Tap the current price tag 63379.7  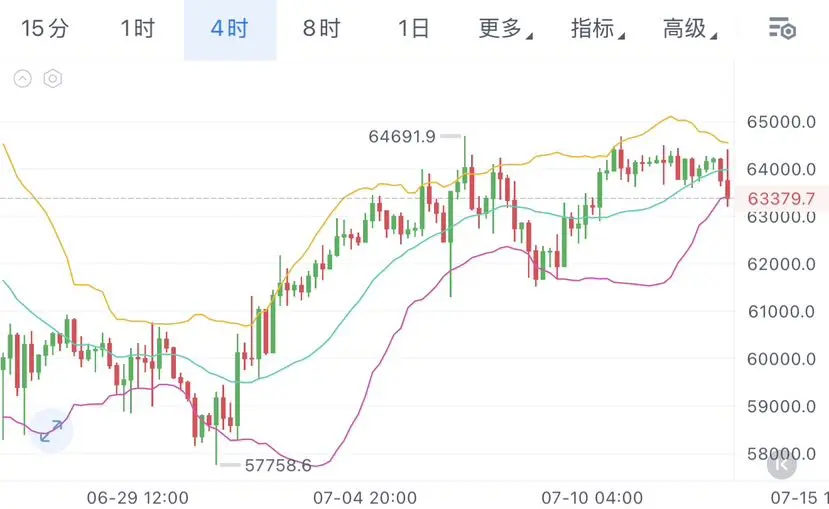click(781, 199)
